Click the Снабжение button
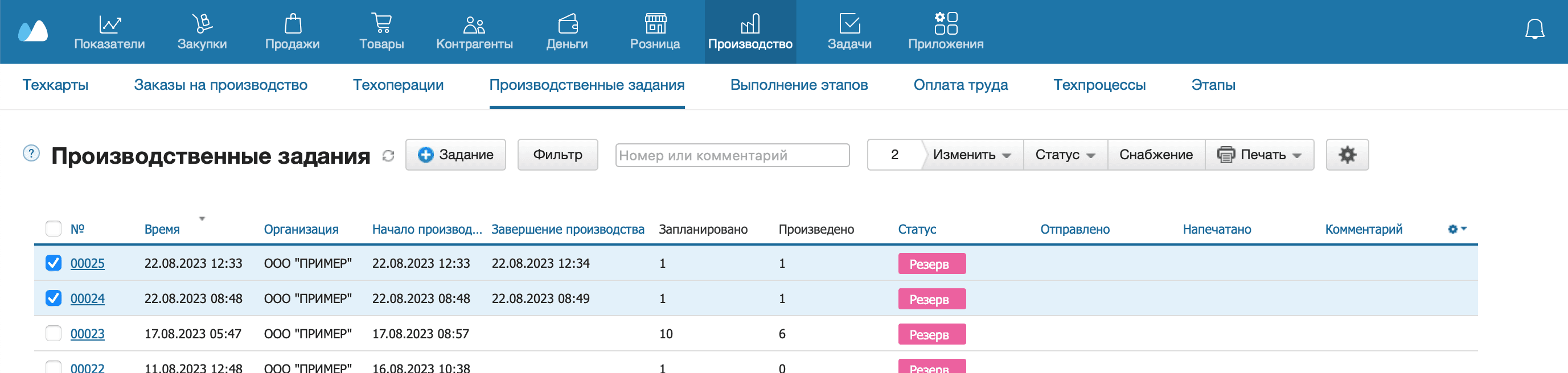Viewport: 1568px width, 373px height. (1156, 154)
